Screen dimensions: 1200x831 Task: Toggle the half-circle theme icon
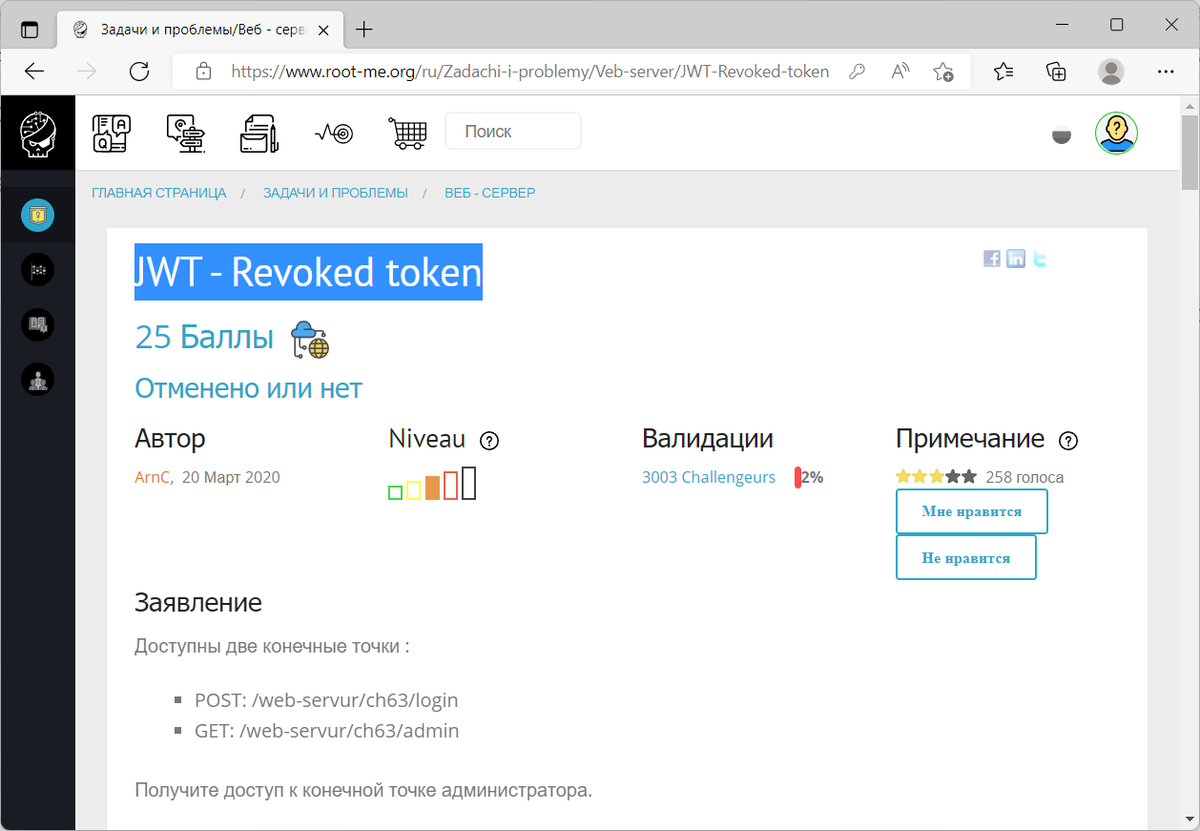coord(1062,135)
